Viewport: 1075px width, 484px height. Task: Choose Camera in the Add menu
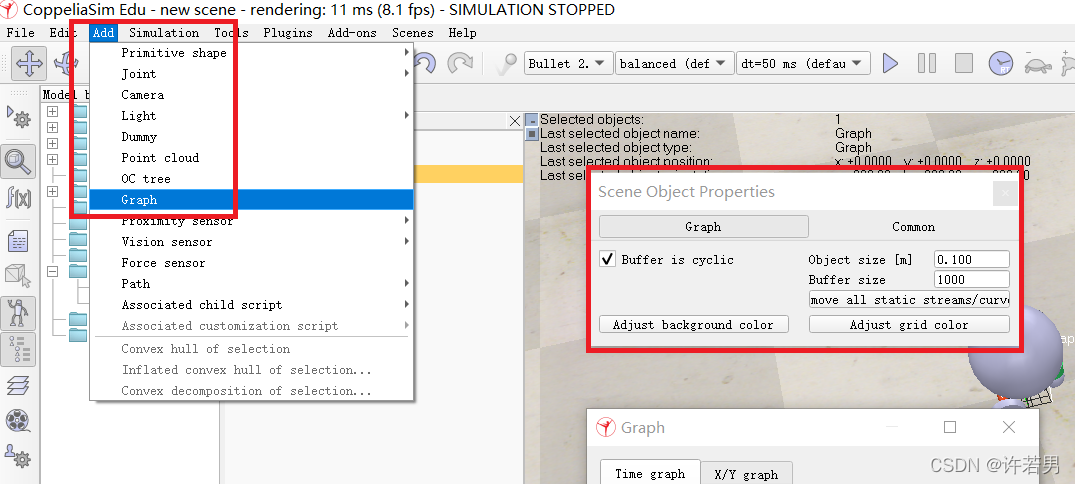tap(252, 95)
